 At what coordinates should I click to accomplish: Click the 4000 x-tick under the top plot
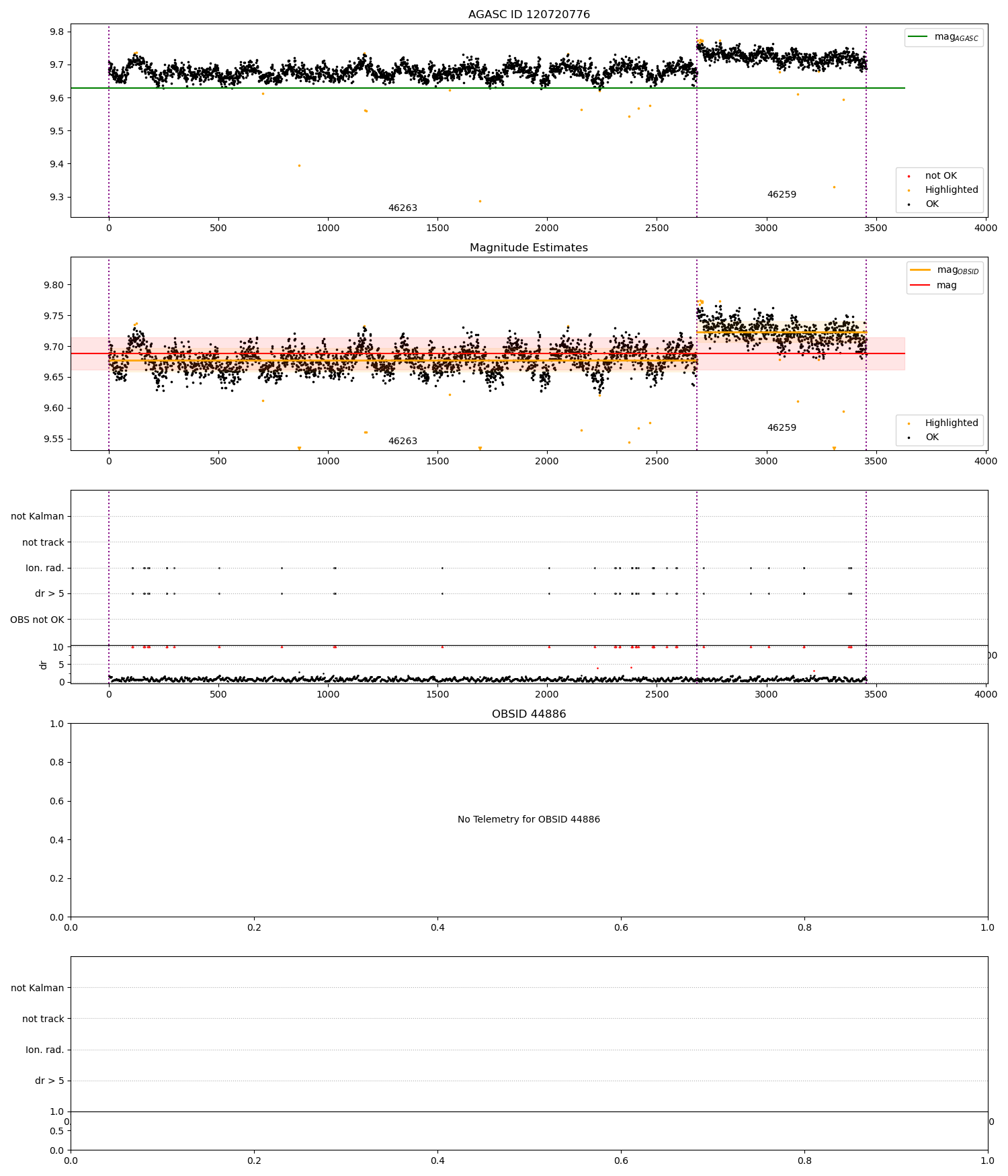pyautogui.click(x=986, y=228)
